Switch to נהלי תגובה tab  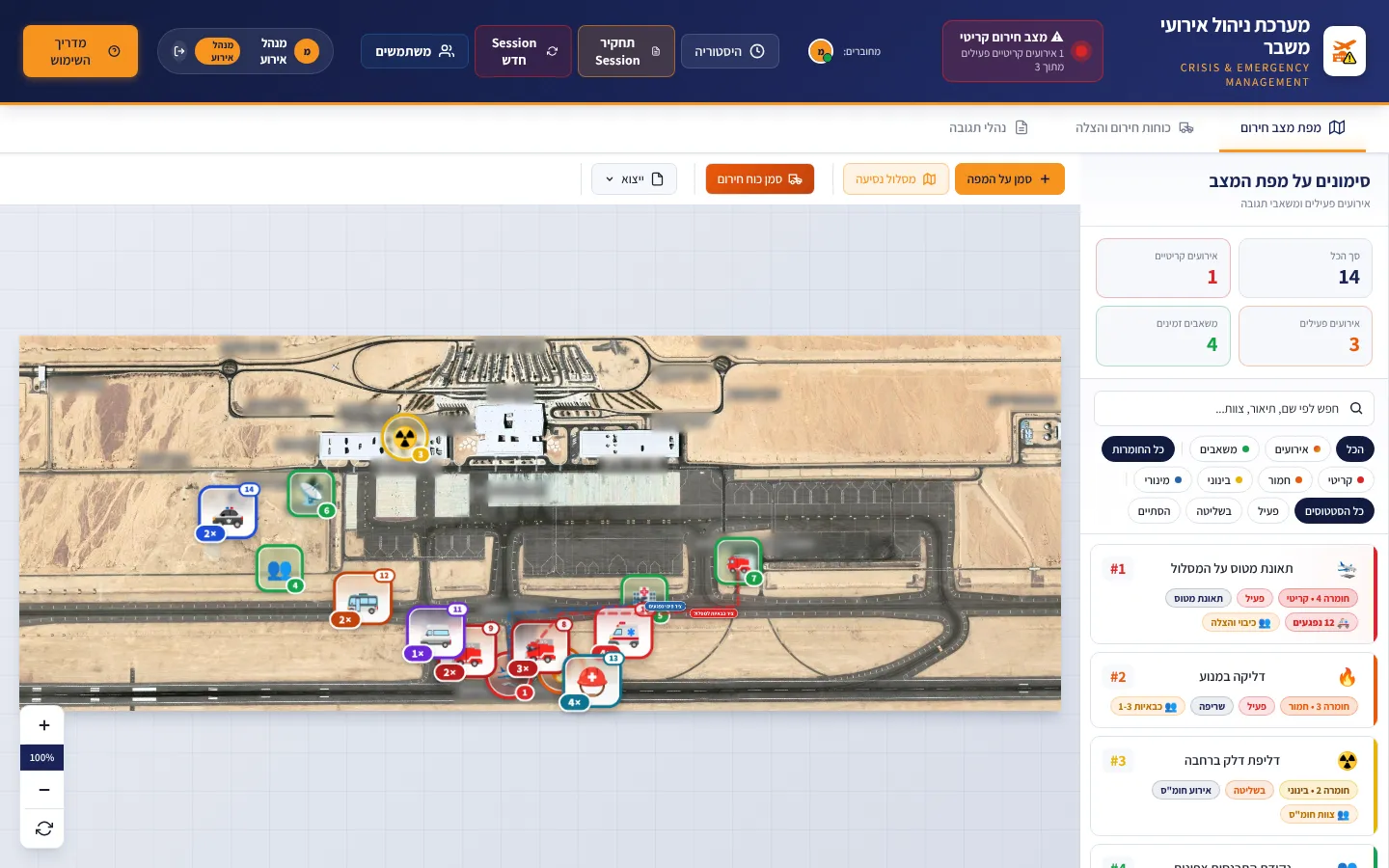989,127
